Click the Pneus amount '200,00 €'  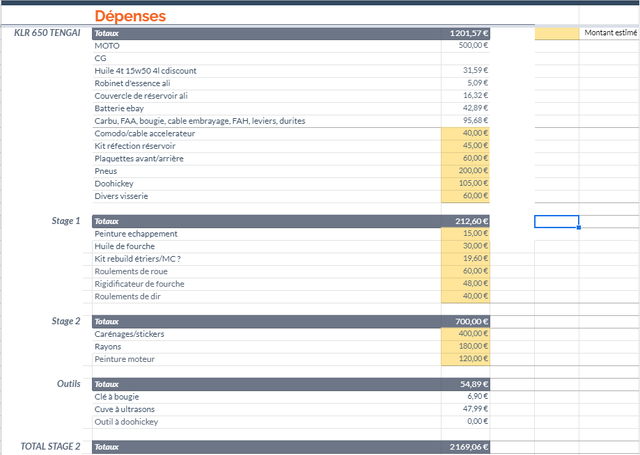tap(465, 171)
